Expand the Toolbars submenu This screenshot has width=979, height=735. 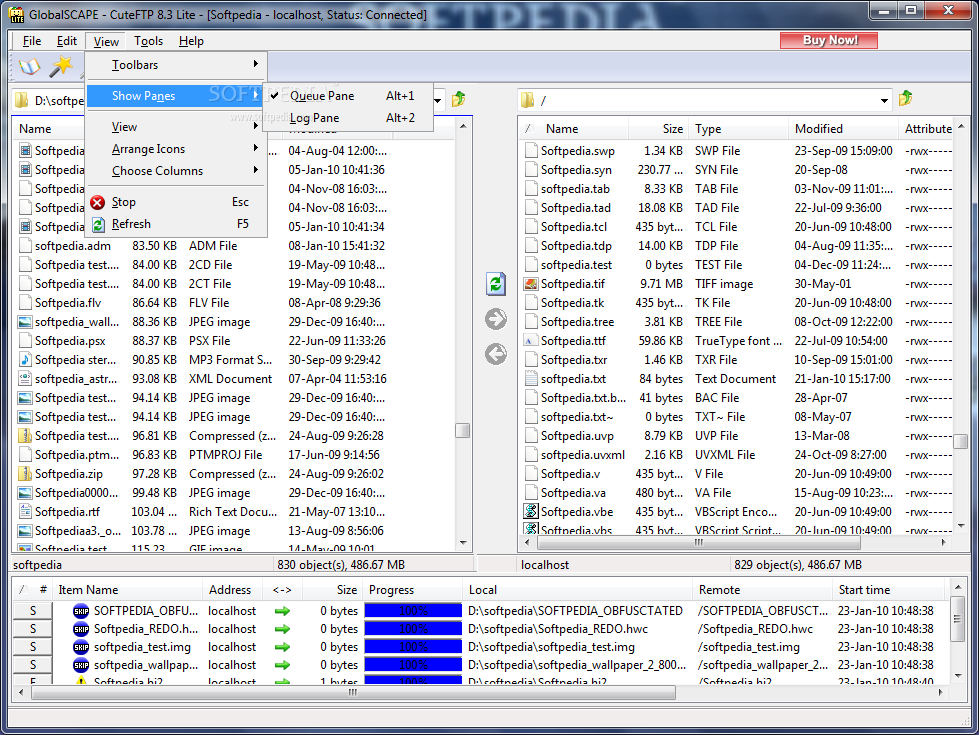pyautogui.click(x=176, y=64)
